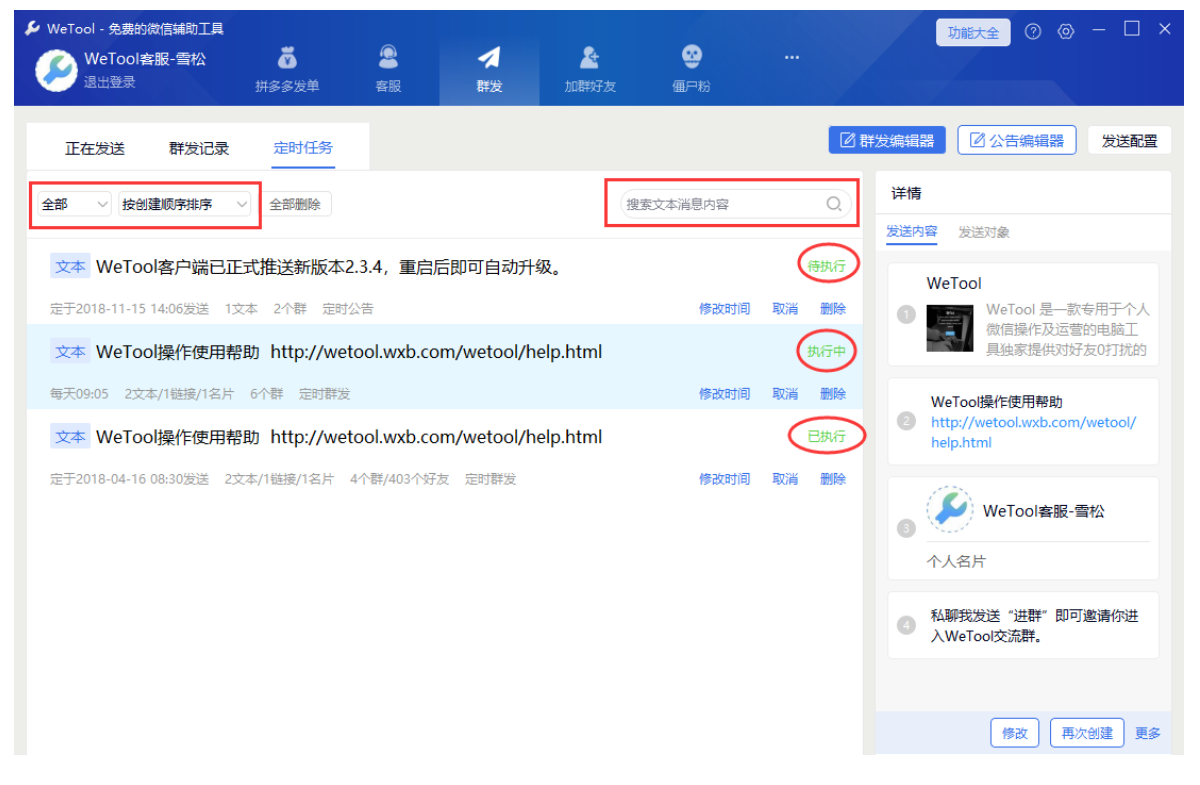The height and width of the screenshot is (785, 1200).
Task: Click 删除 for the 2018-11-15 task
Action: pyautogui.click(x=833, y=309)
